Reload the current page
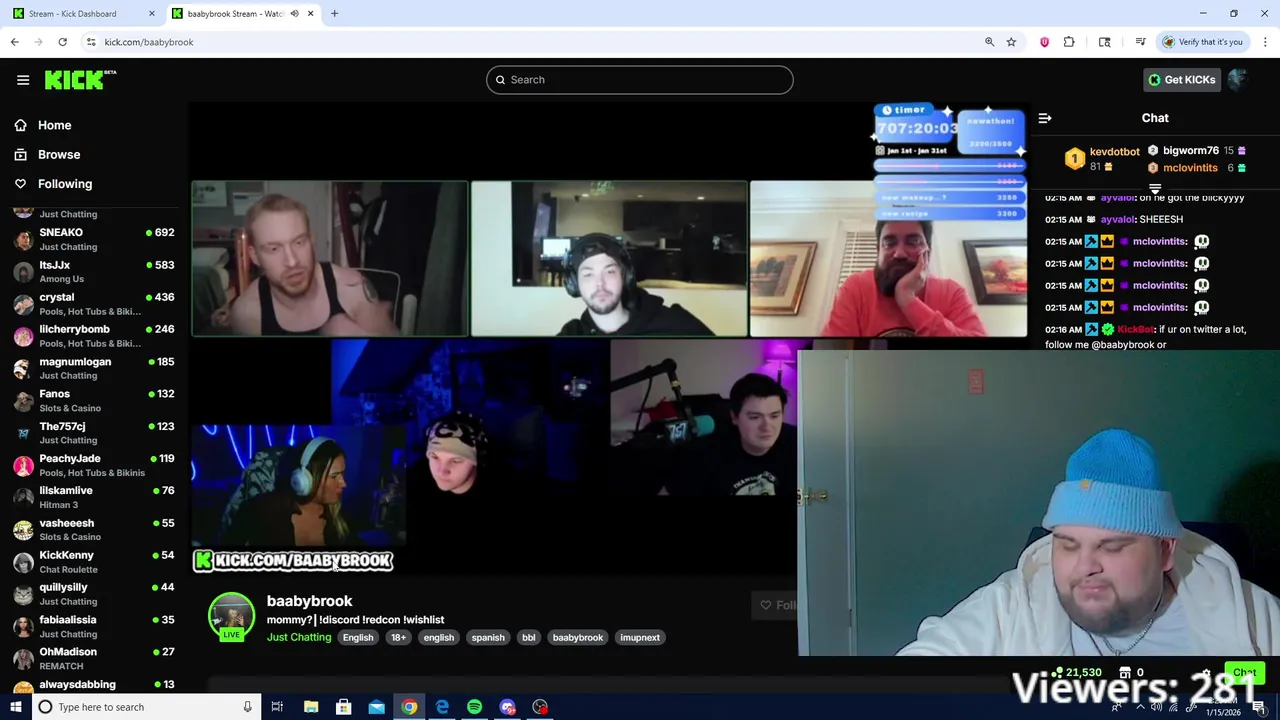The width and height of the screenshot is (1280, 720). click(x=62, y=42)
